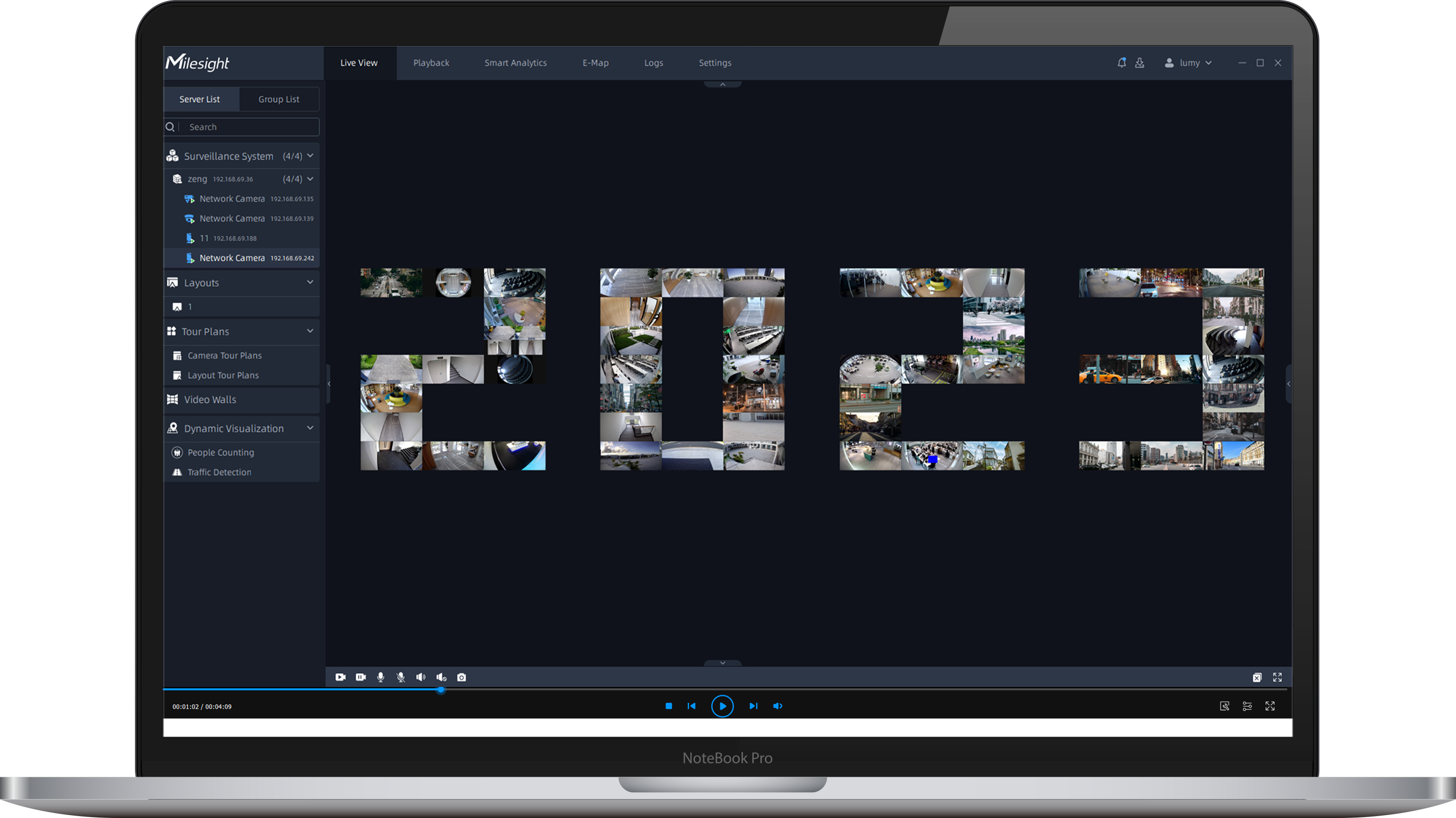Open People Counting visualization

pos(220,453)
